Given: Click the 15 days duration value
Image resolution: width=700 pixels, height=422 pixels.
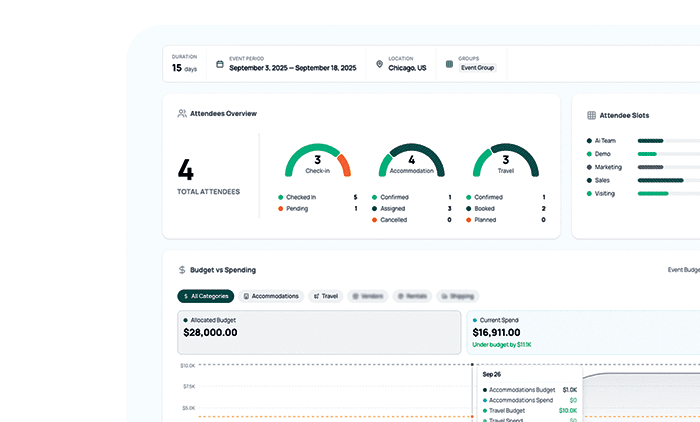Looking at the screenshot, I should (x=184, y=68).
